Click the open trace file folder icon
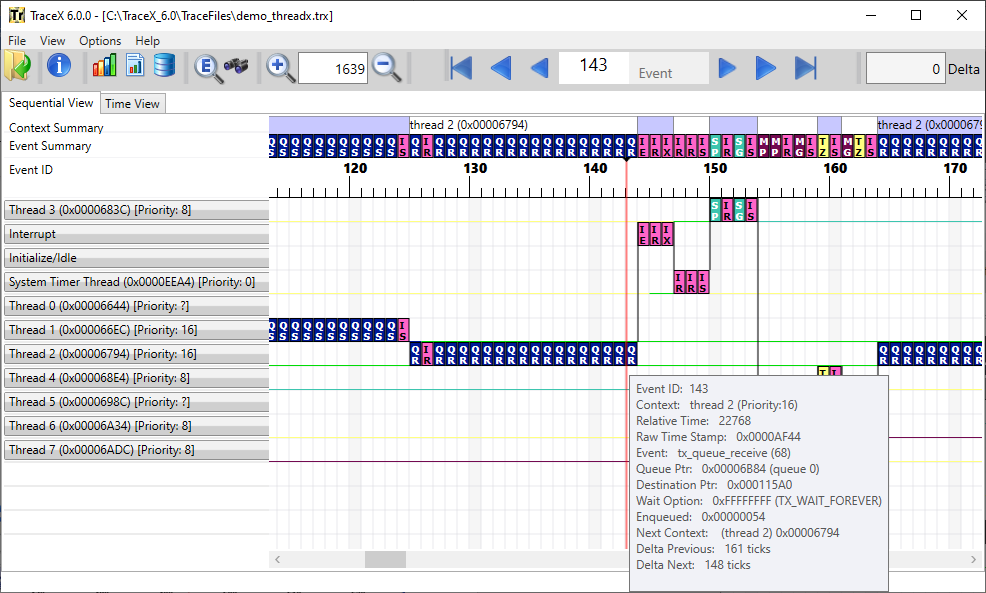986x593 pixels. click(x=18, y=67)
